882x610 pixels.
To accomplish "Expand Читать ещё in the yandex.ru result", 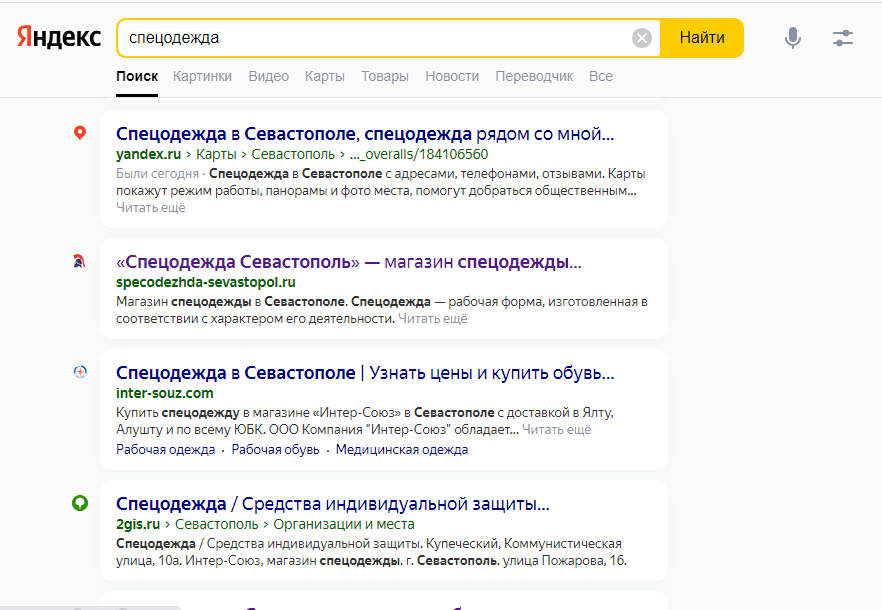I will [x=150, y=208].
